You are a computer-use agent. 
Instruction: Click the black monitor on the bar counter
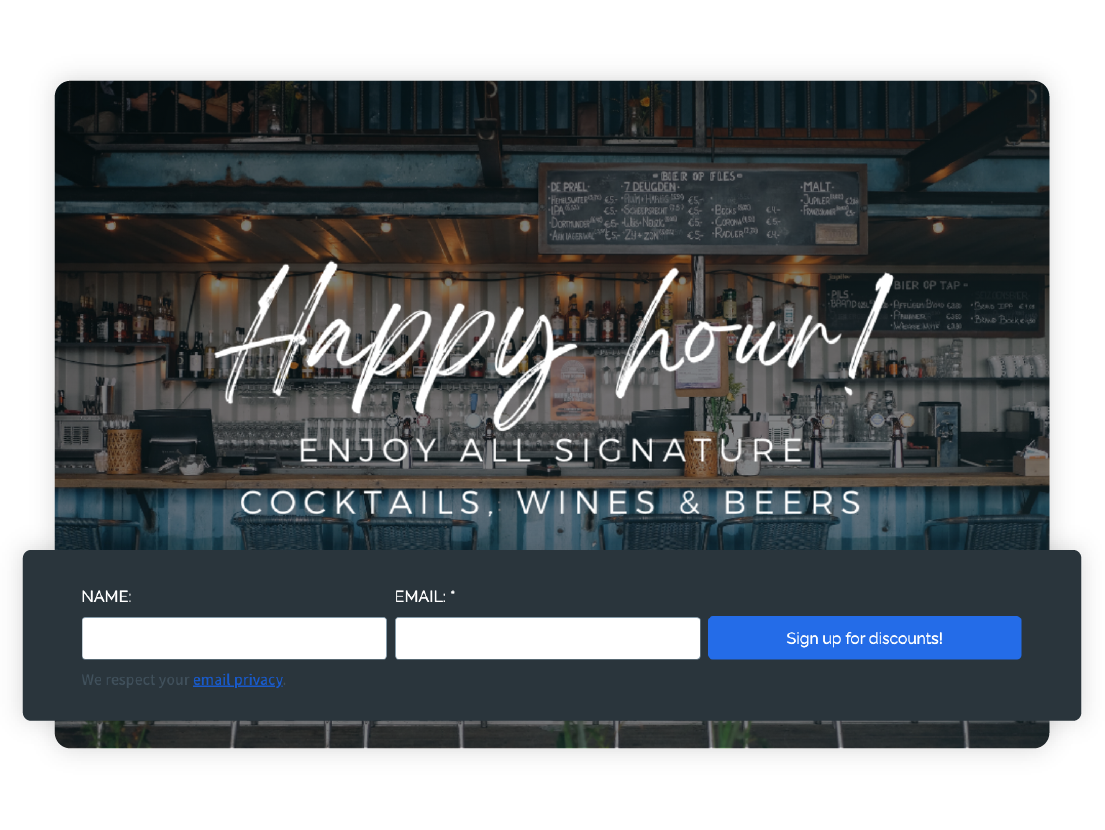(175, 437)
